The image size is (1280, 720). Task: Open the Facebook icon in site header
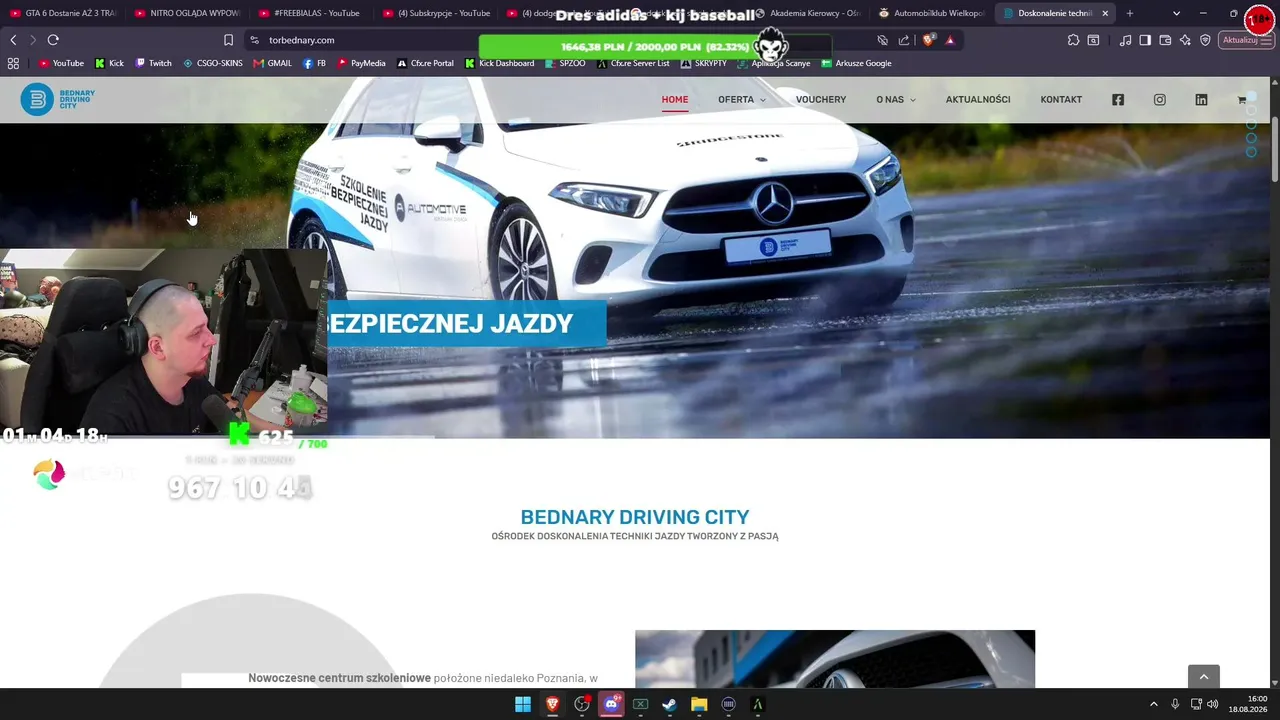(1118, 100)
